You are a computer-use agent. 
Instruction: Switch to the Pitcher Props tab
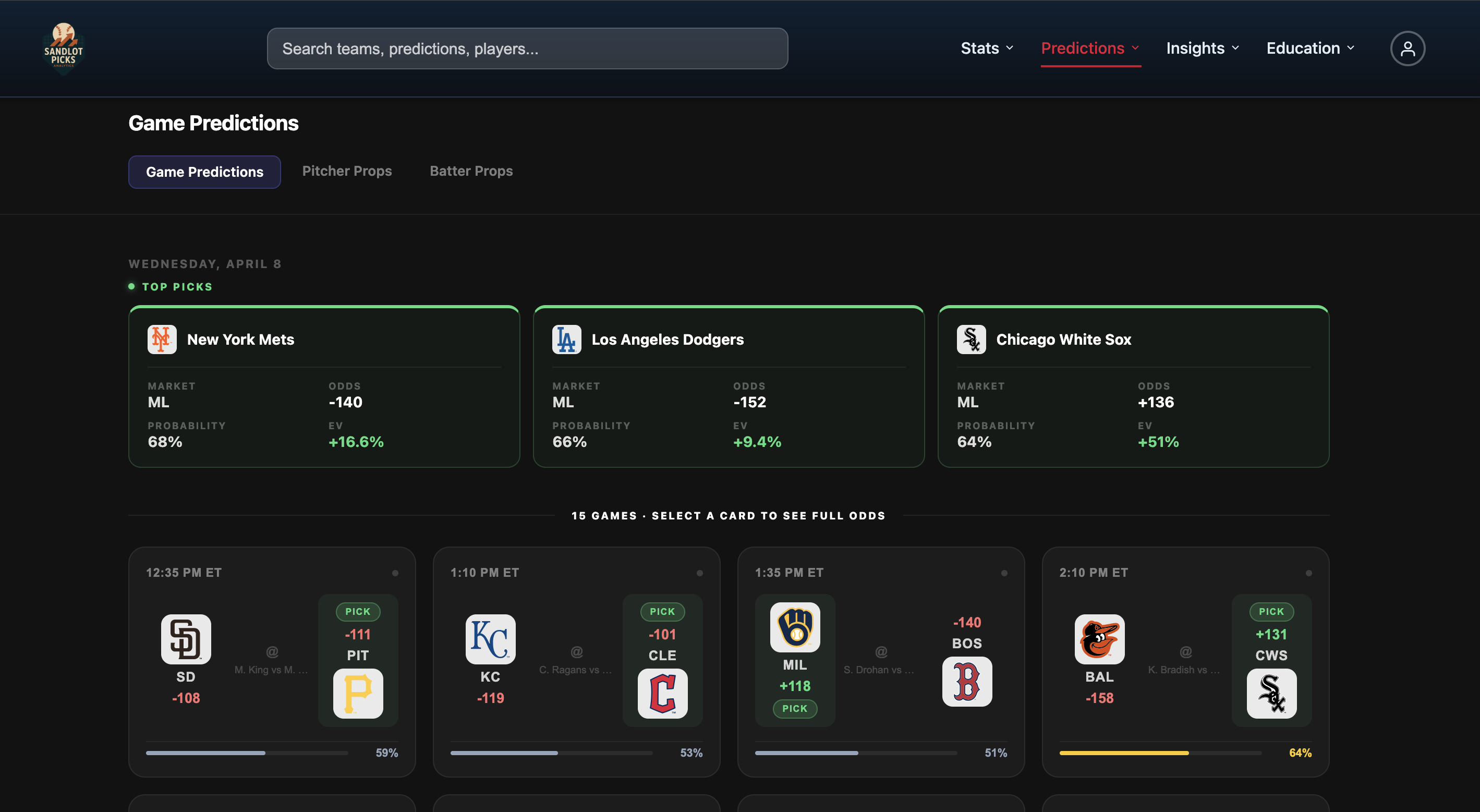click(x=347, y=171)
